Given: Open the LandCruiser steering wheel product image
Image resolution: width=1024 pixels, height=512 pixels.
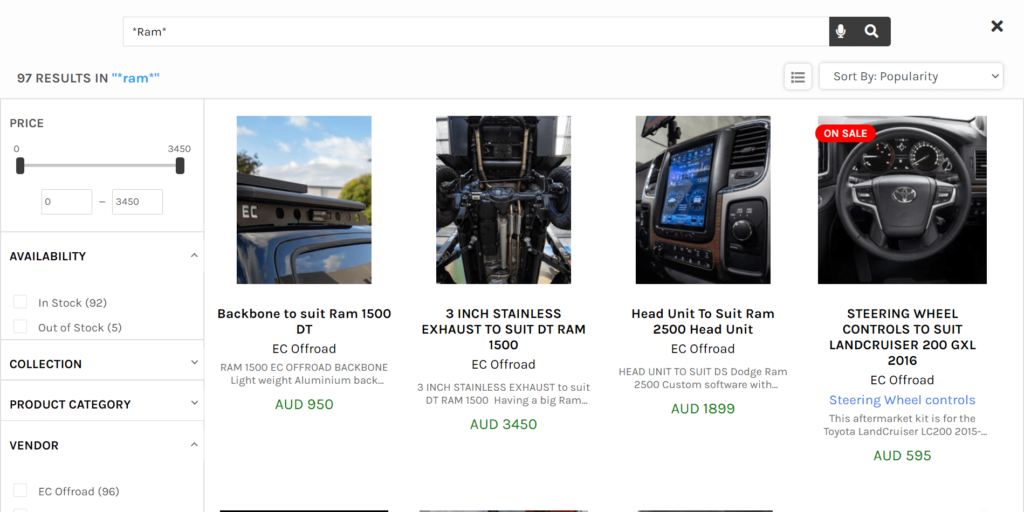Looking at the screenshot, I should coord(902,200).
